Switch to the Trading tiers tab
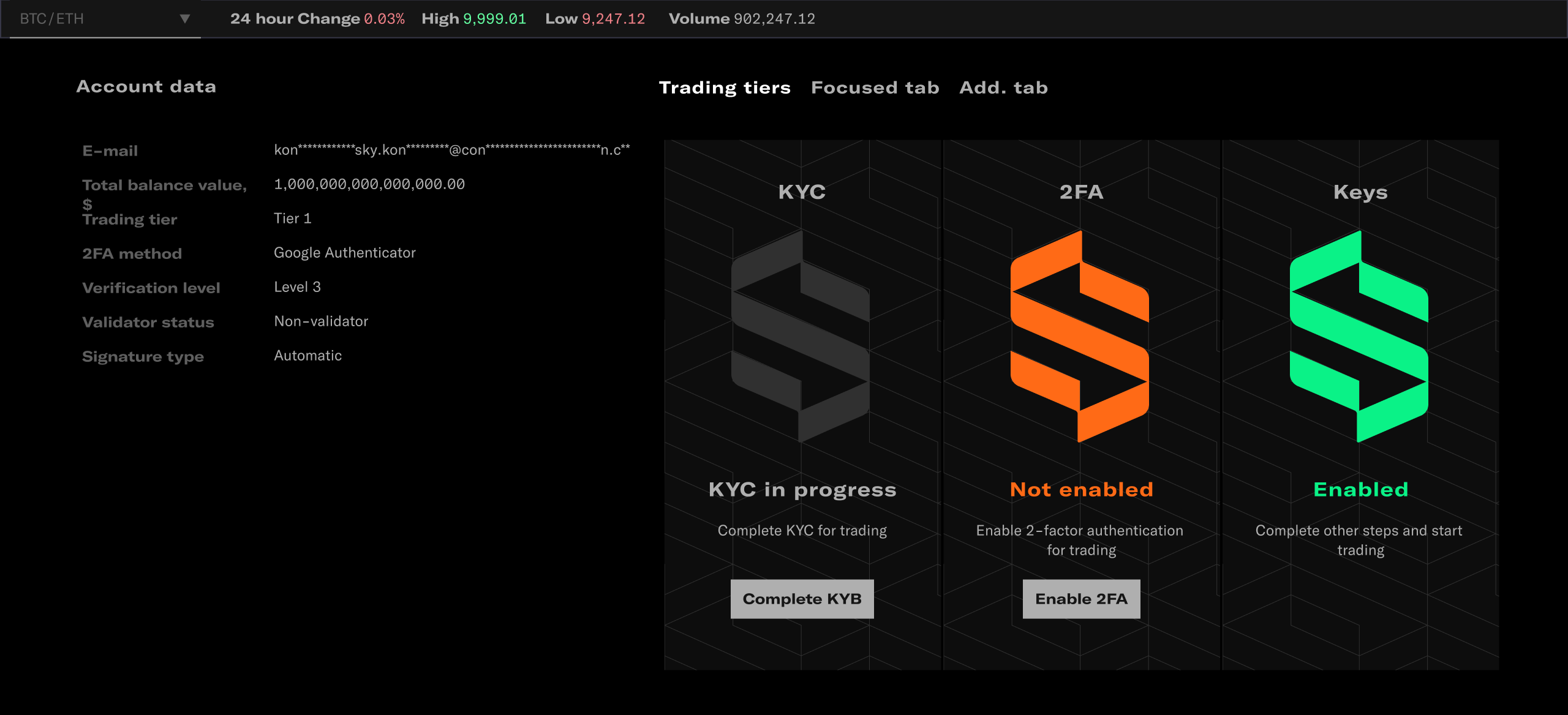Screen dimensions: 1568x715 coord(725,88)
